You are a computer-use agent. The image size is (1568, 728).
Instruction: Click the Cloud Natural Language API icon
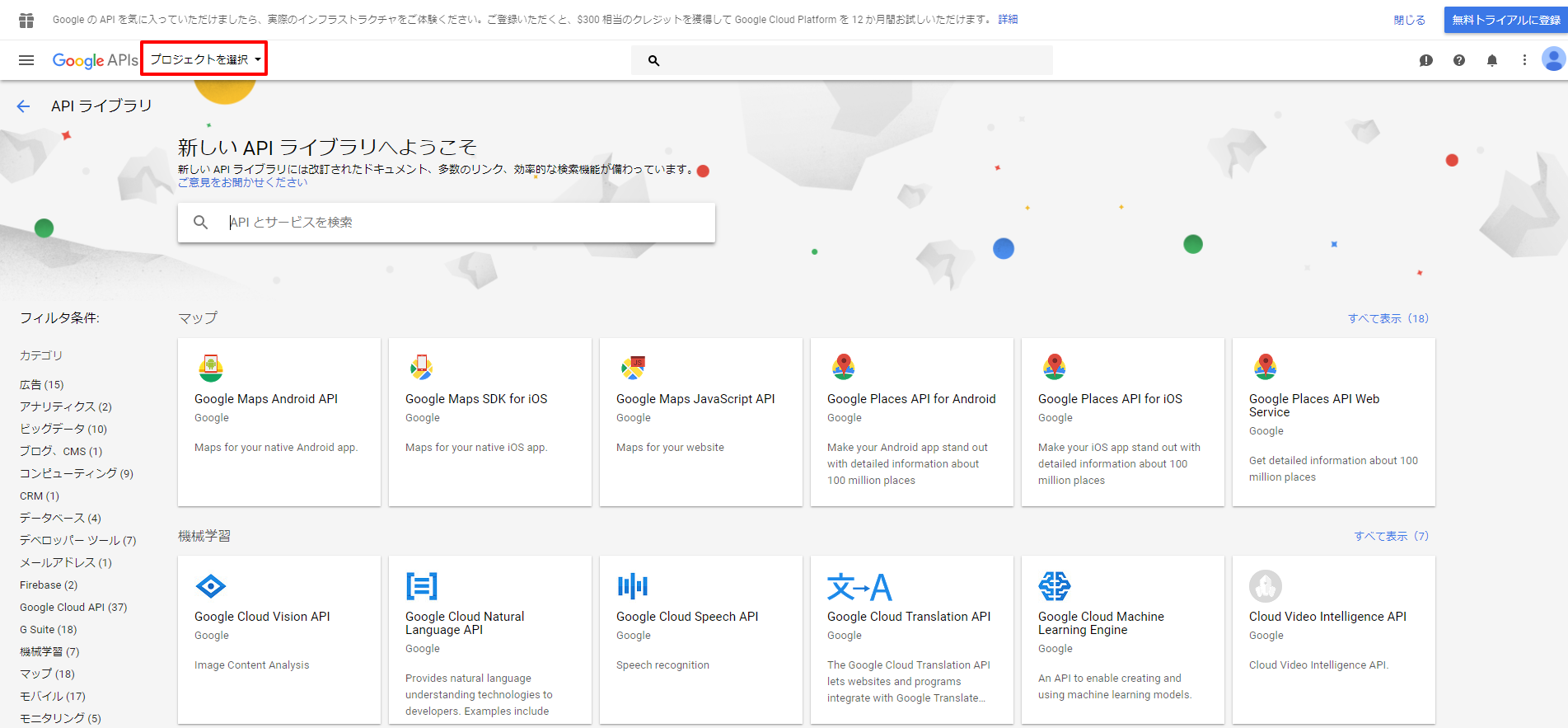422,586
